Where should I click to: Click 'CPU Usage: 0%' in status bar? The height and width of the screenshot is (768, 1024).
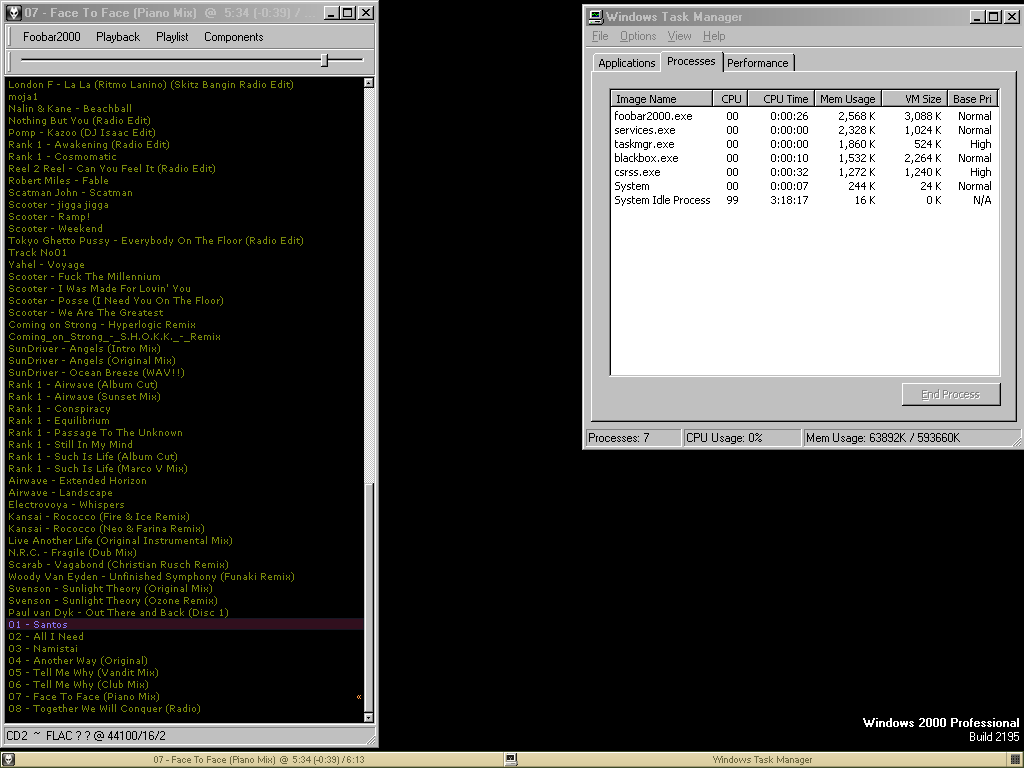pos(742,438)
